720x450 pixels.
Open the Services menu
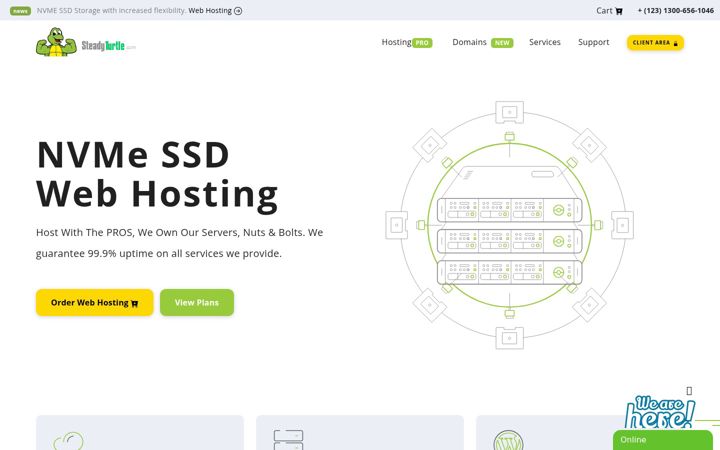click(x=545, y=42)
